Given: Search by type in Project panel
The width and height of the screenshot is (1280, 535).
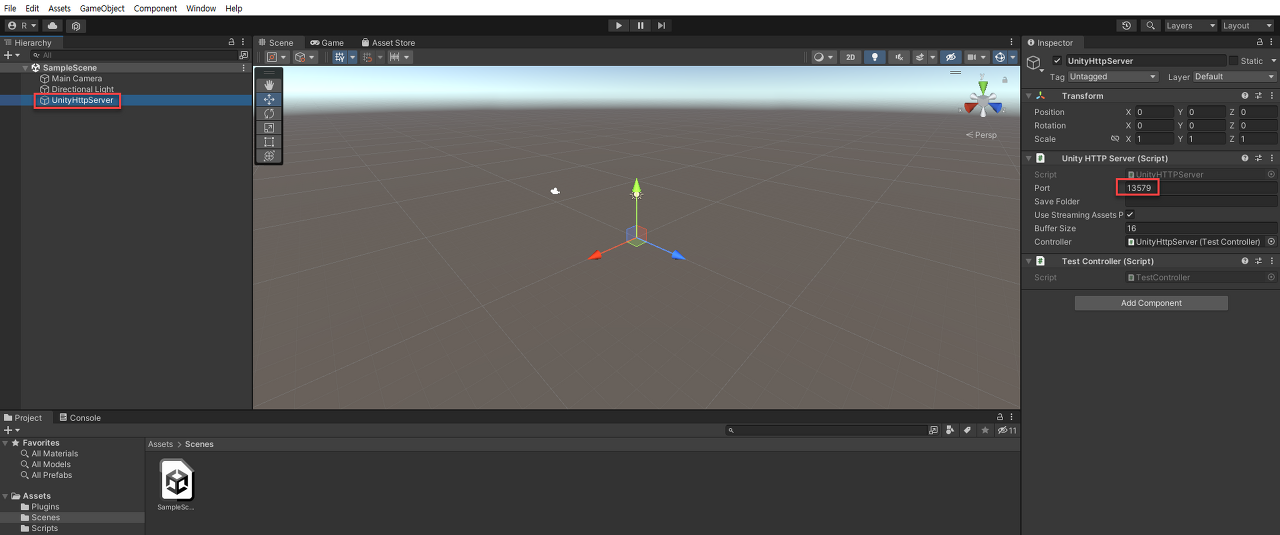Looking at the screenshot, I should 949,430.
